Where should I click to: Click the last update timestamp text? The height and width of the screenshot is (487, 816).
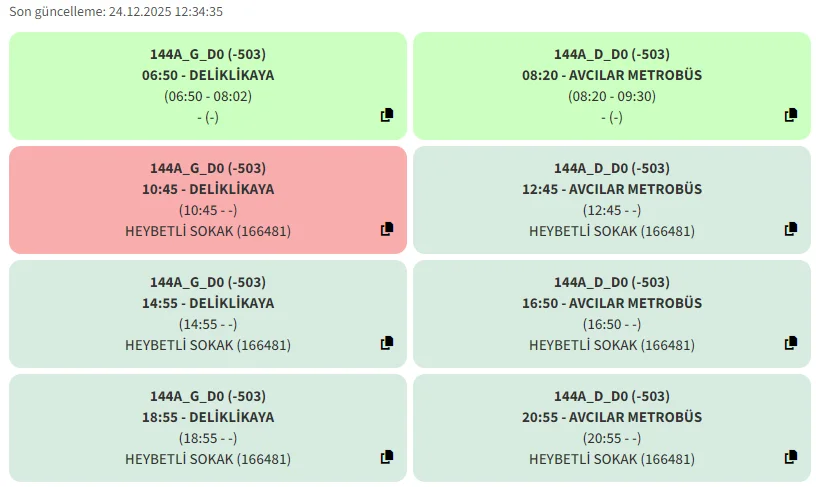tap(116, 12)
